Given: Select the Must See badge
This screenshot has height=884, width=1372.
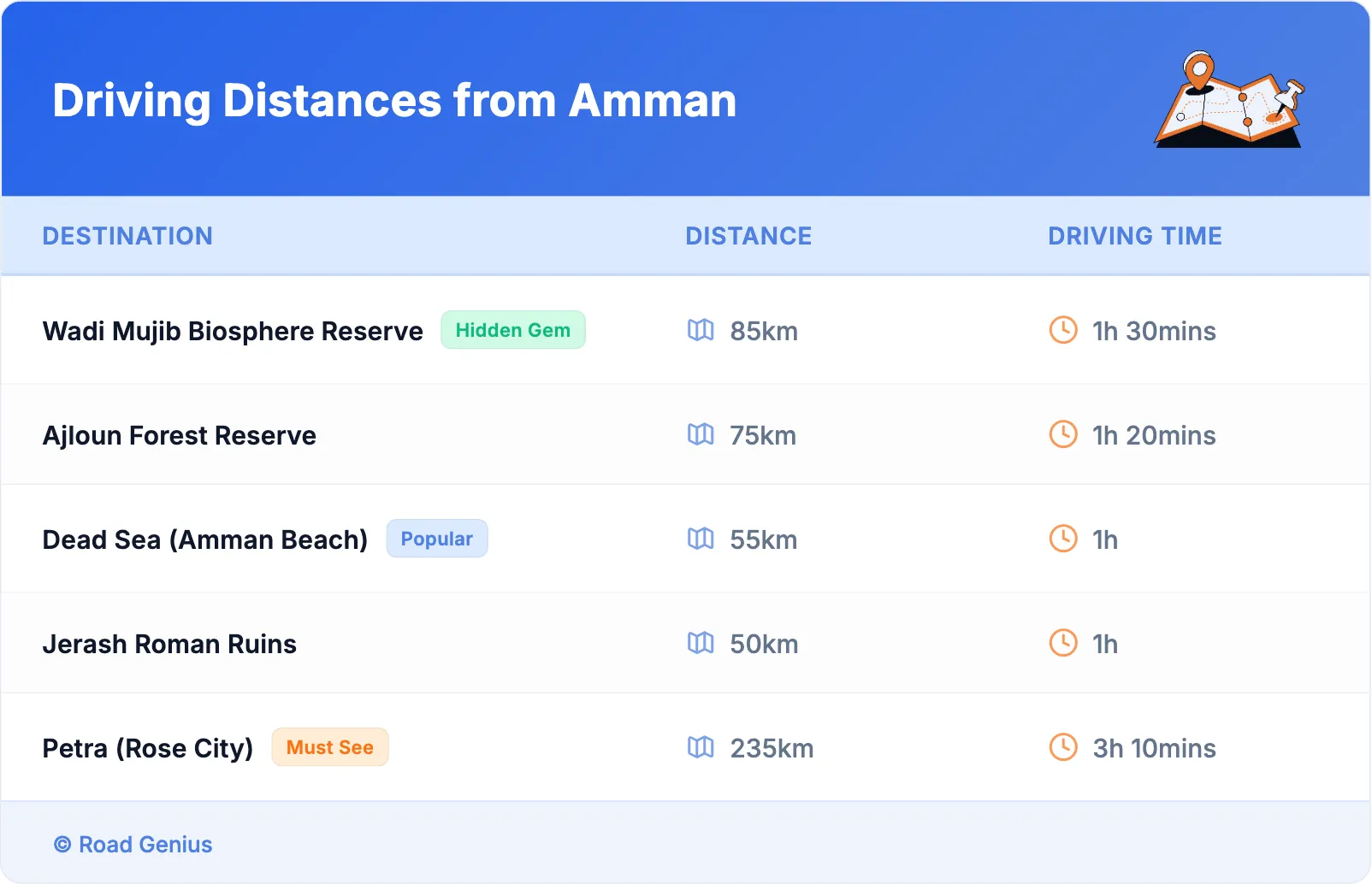Looking at the screenshot, I should [330, 747].
